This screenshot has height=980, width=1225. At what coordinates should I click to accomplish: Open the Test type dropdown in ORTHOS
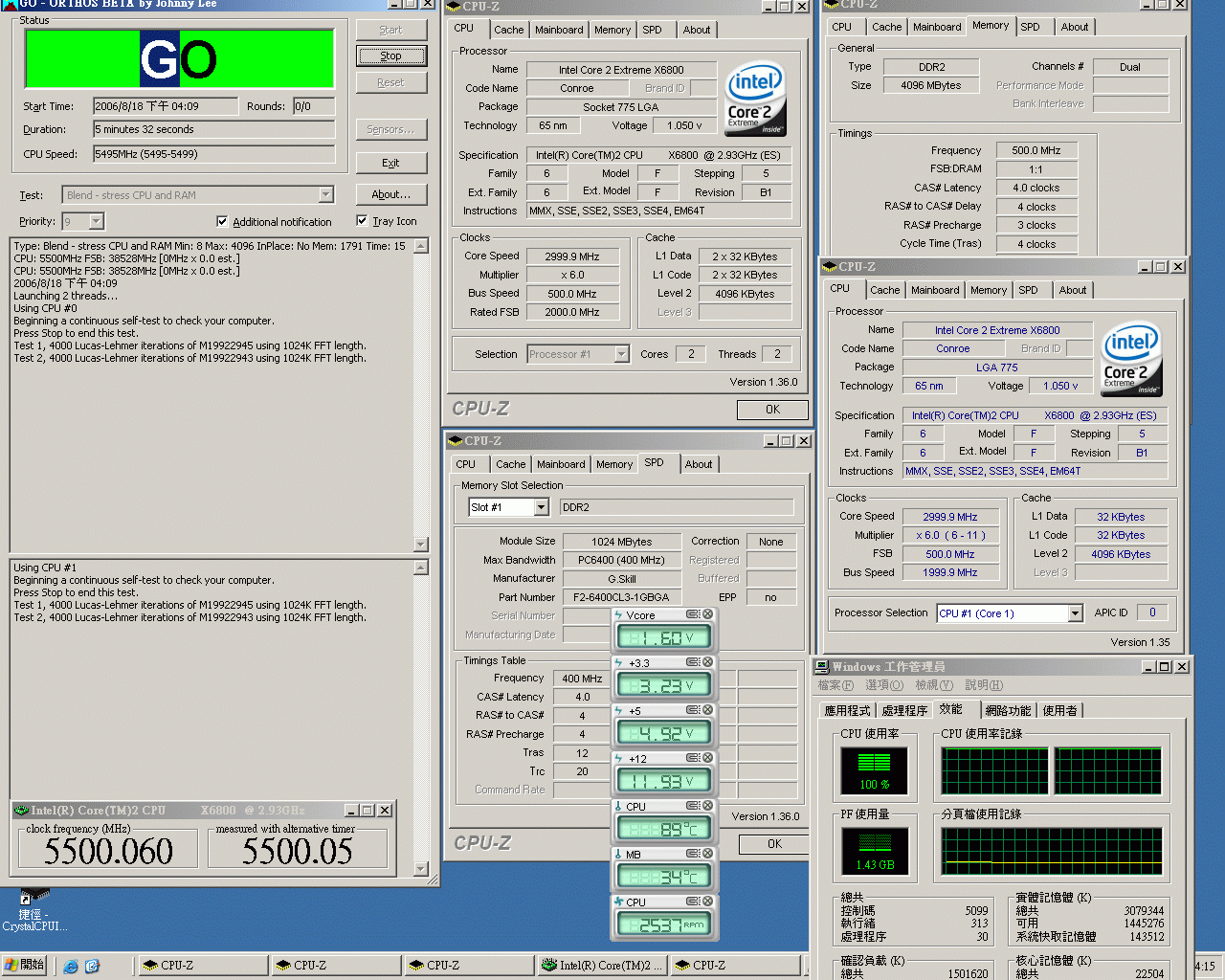[325, 195]
